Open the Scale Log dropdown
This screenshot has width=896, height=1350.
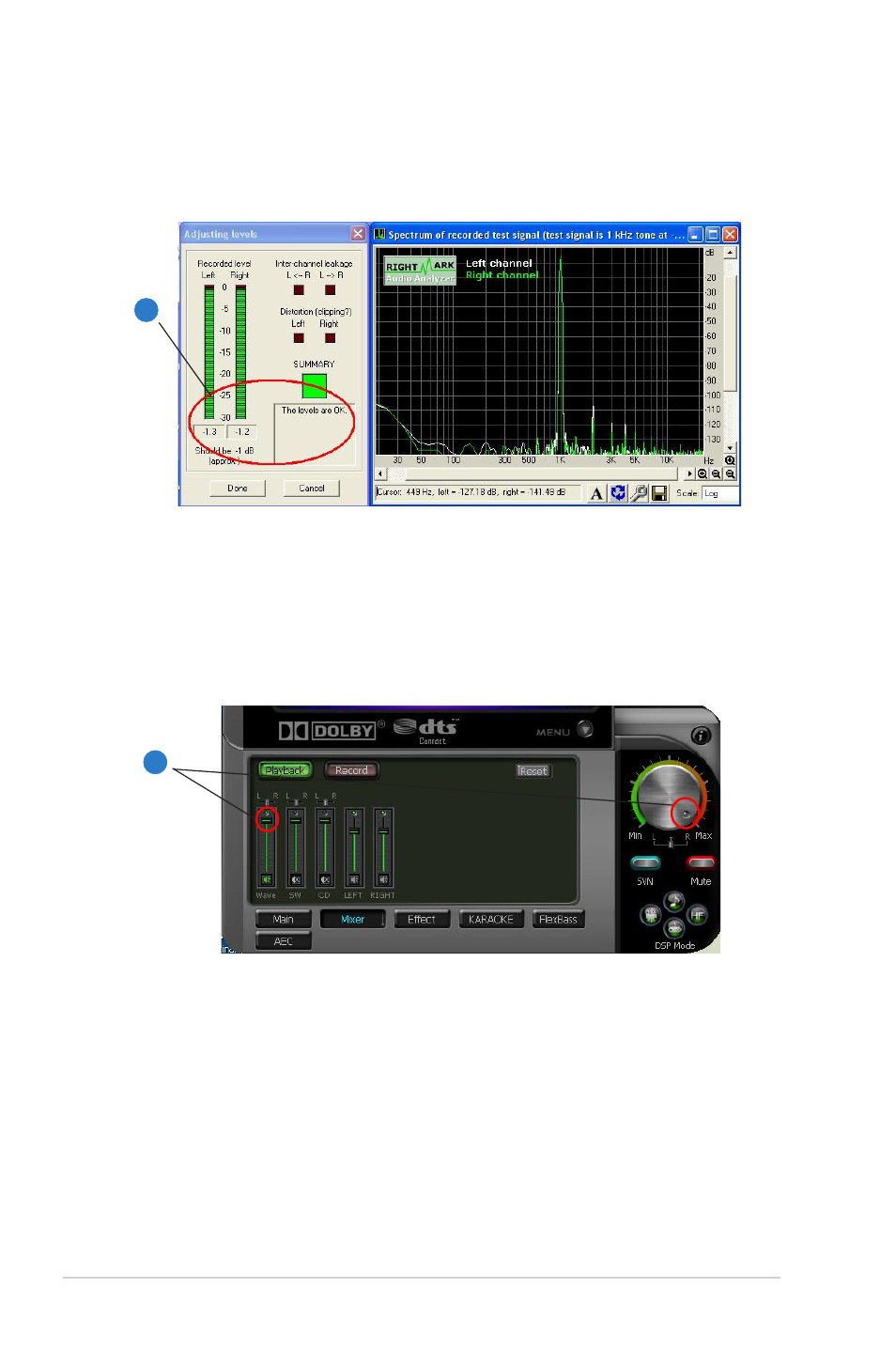(719, 493)
